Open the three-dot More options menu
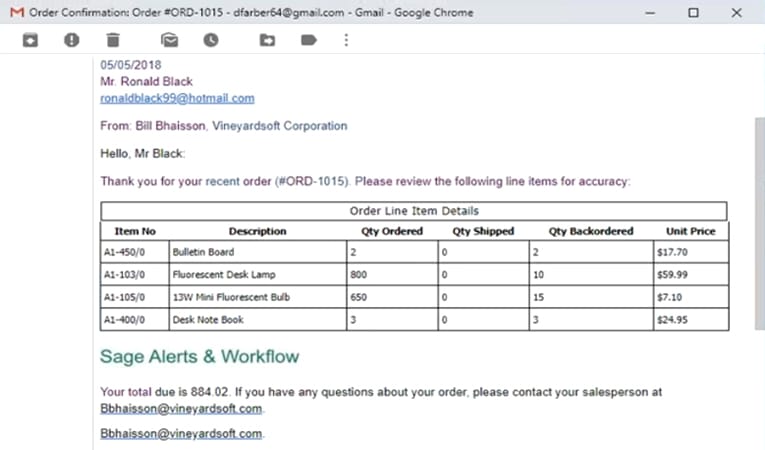765x450 pixels. click(346, 40)
